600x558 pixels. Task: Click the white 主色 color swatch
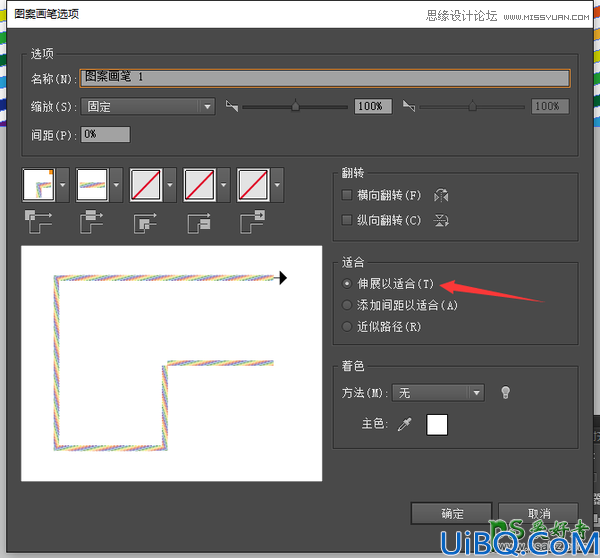(x=437, y=424)
